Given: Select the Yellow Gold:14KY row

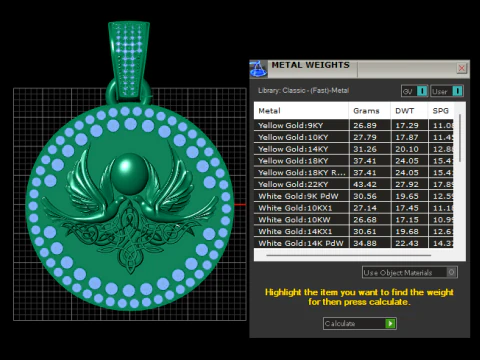Looking at the screenshot, I should (x=354, y=149).
